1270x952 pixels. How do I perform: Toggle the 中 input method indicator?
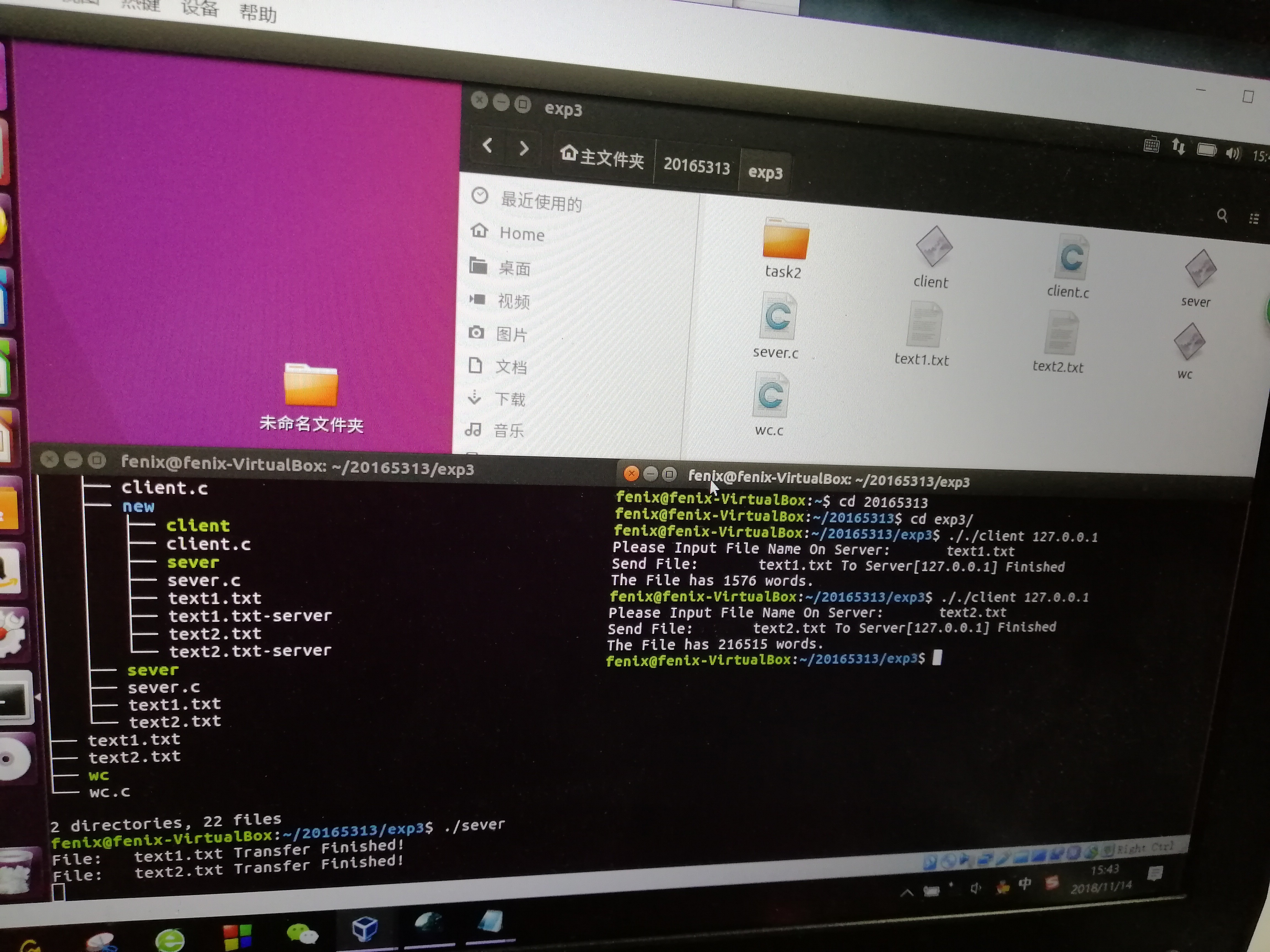(1025, 884)
